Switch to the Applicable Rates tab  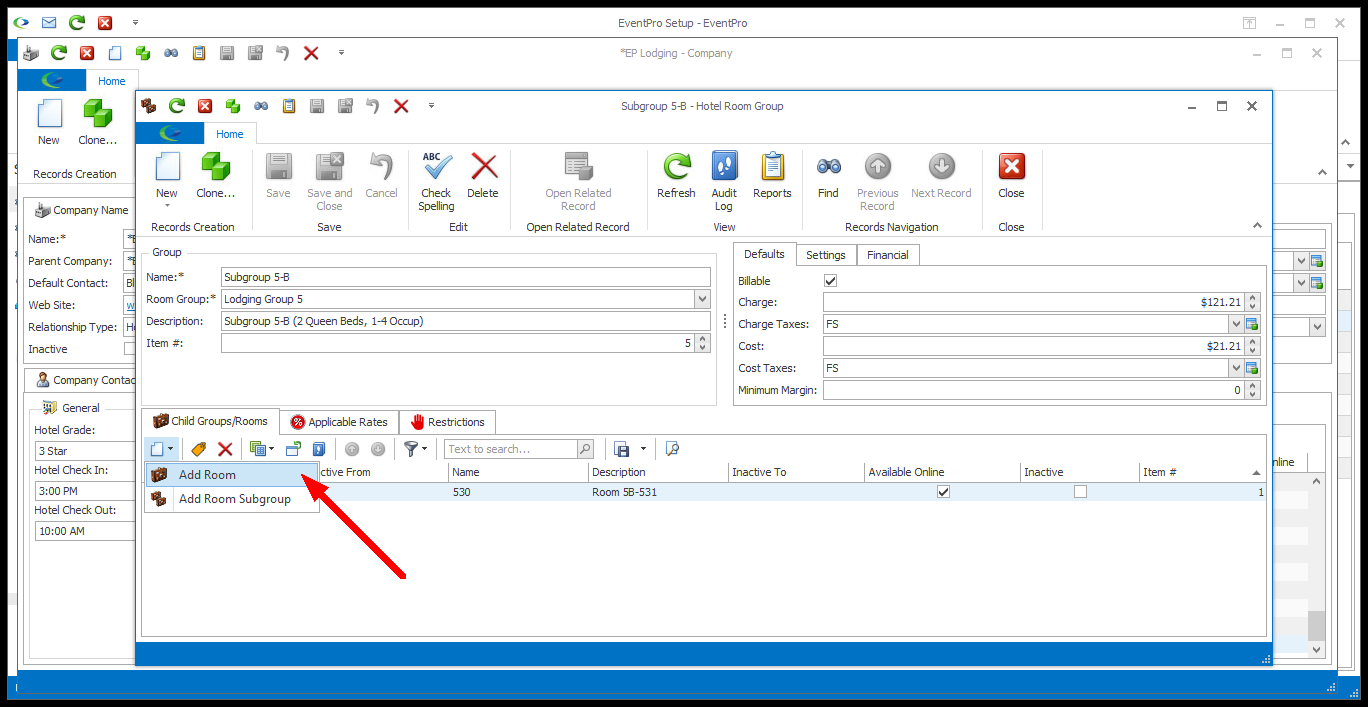[x=339, y=422]
